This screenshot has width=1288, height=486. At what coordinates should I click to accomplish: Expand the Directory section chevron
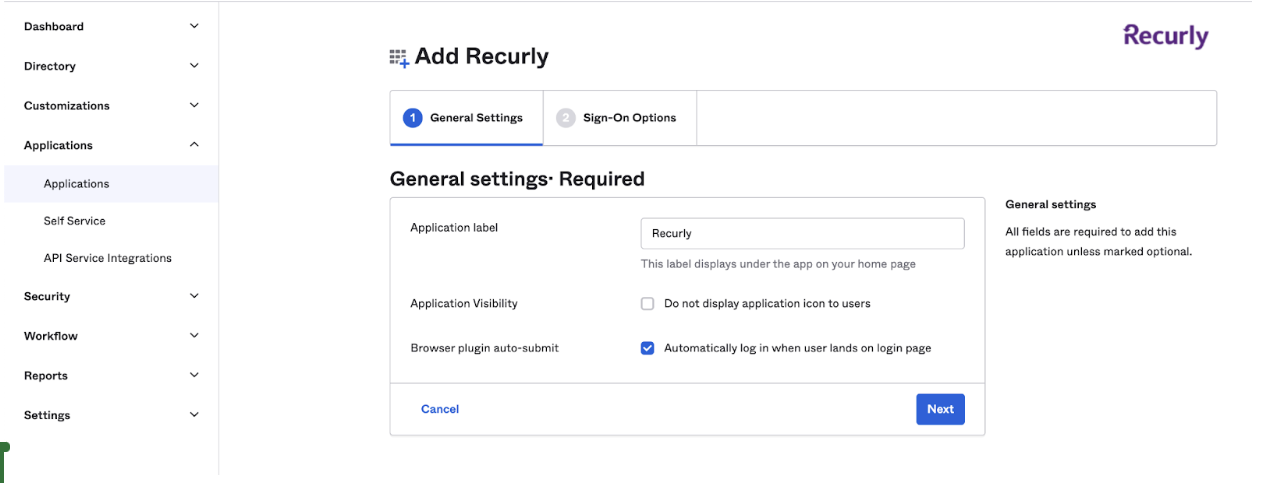pos(194,66)
